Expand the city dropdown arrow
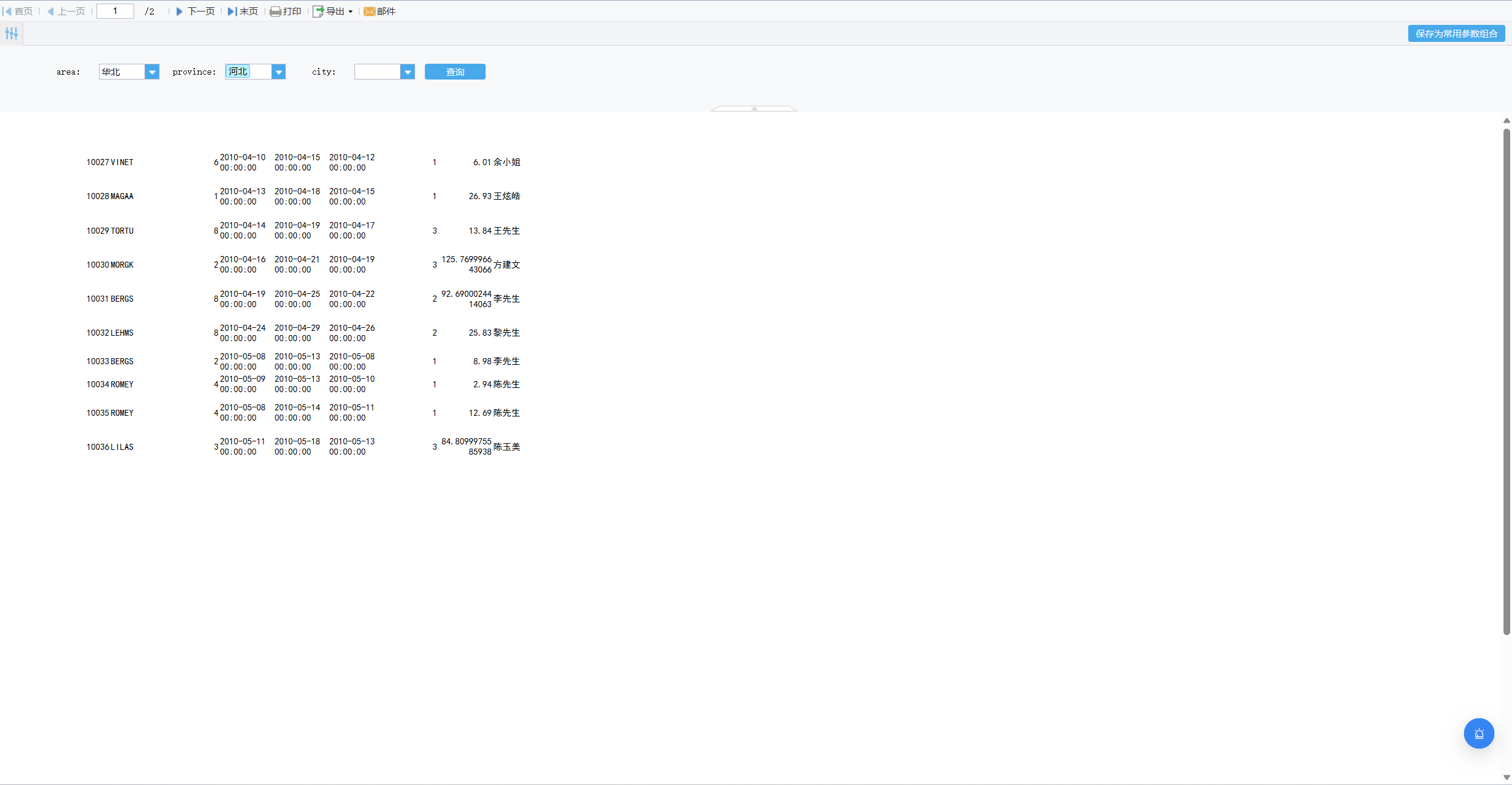The height and width of the screenshot is (785, 1512). click(x=408, y=72)
